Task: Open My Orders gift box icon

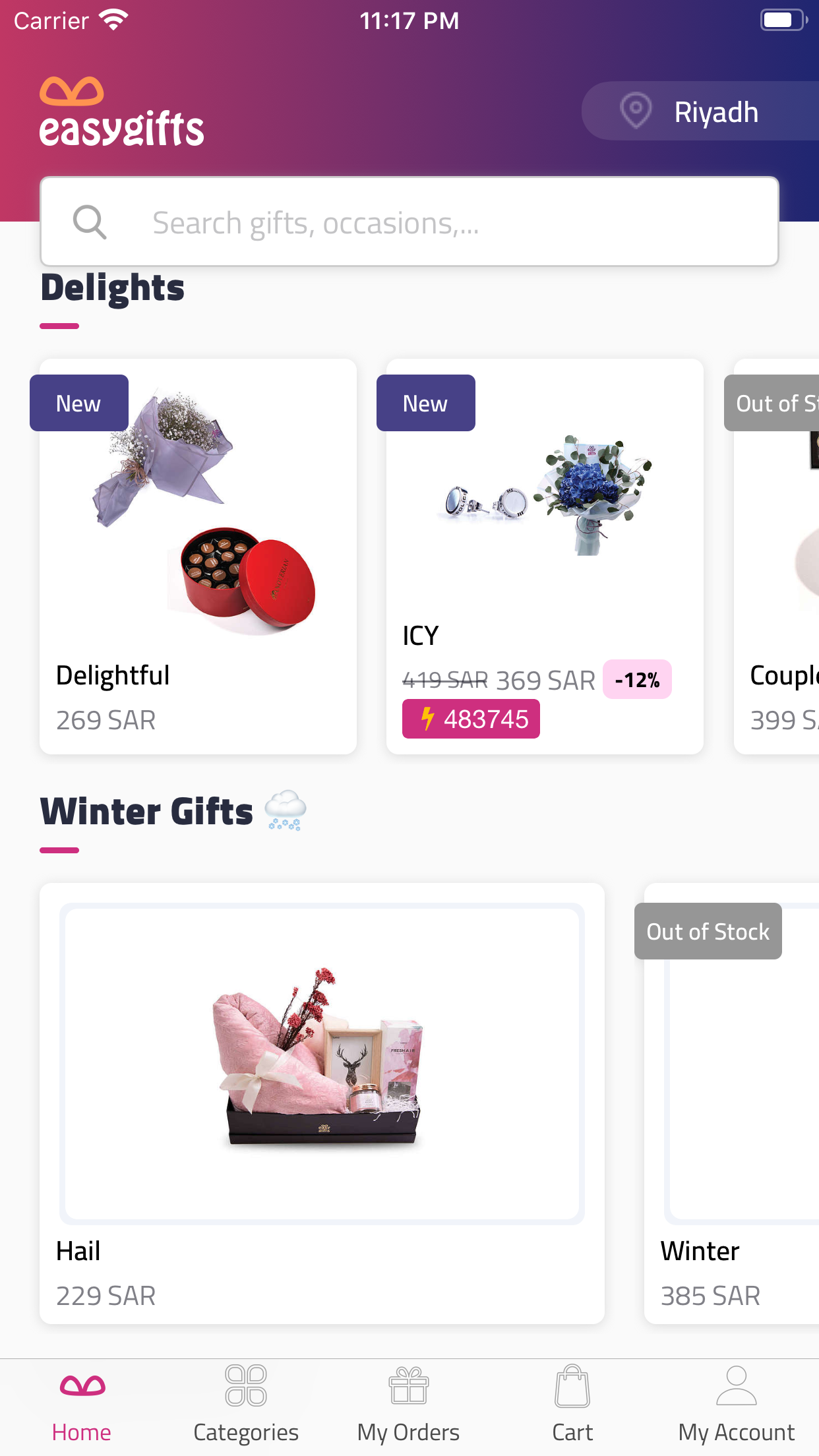Action: pos(409,1385)
